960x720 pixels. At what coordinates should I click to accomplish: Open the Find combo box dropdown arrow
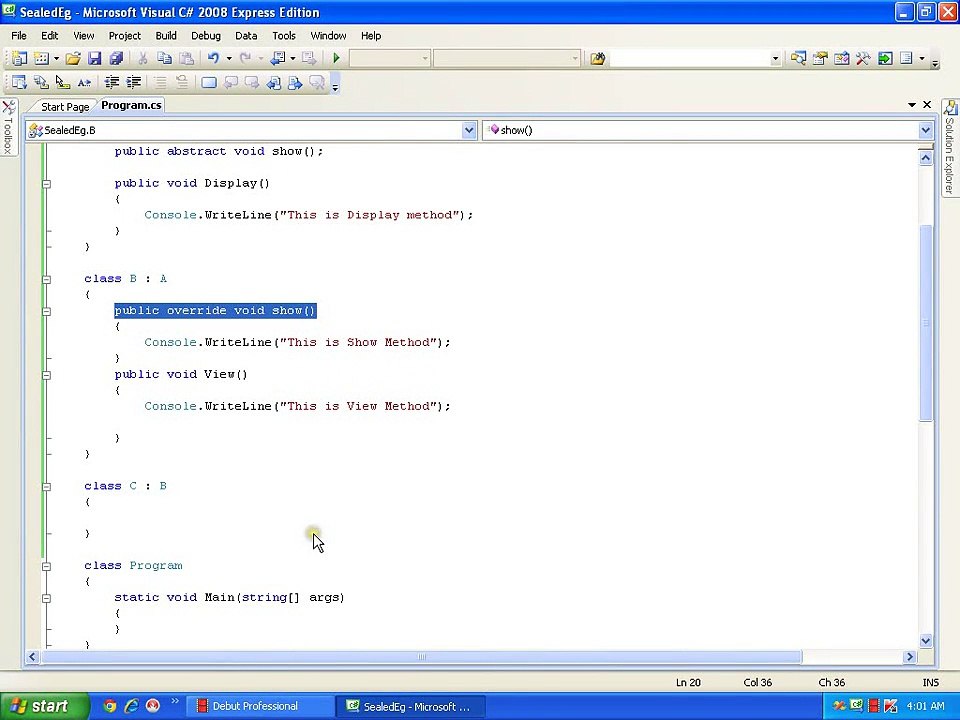click(x=775, y=58)
